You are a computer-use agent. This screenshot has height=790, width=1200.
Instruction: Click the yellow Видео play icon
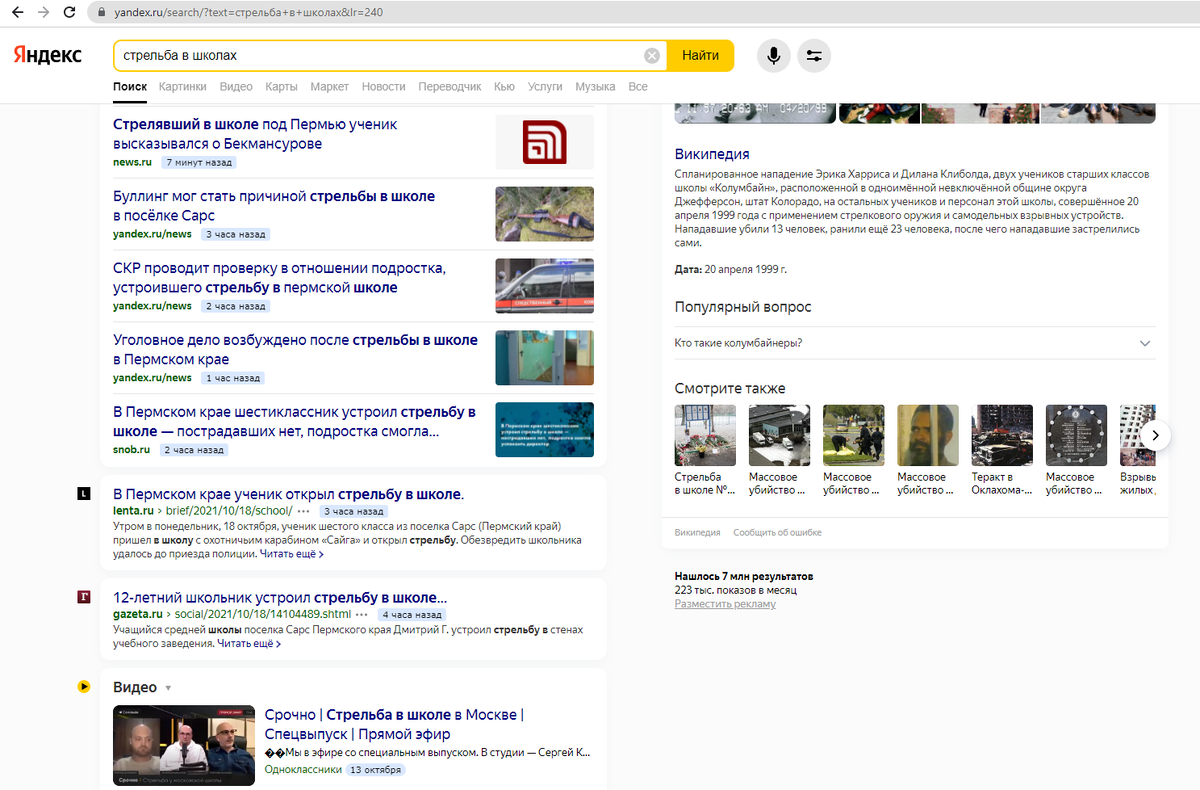tap(84, 687)
